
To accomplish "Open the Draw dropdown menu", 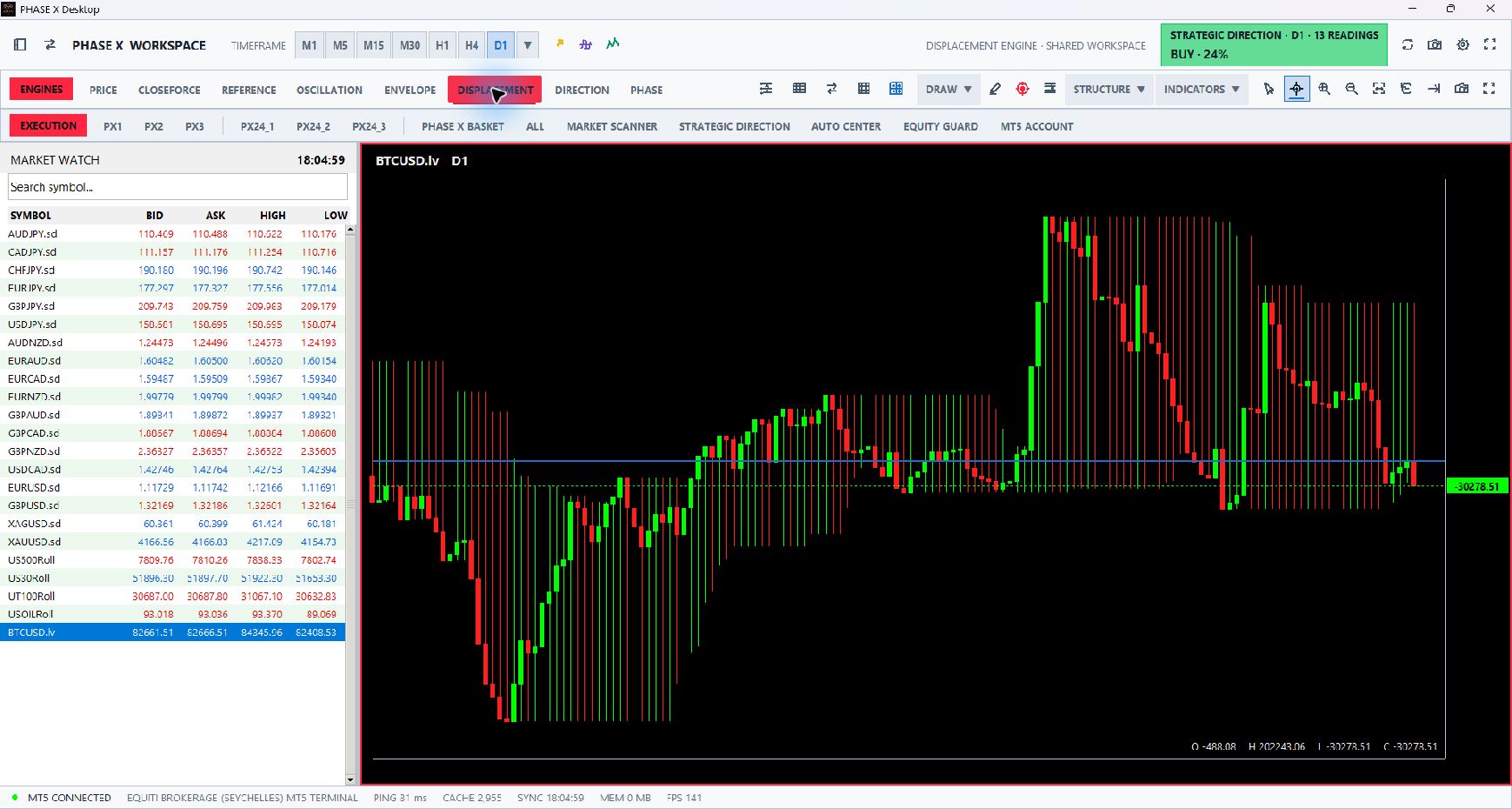I will pyautogui.click(x=949, y=89).
